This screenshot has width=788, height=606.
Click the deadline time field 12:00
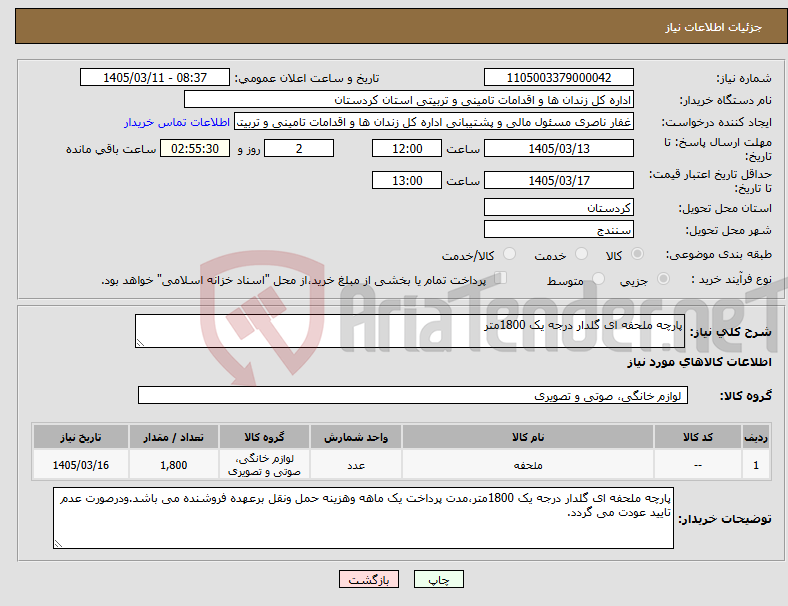(x=407, y=148)
